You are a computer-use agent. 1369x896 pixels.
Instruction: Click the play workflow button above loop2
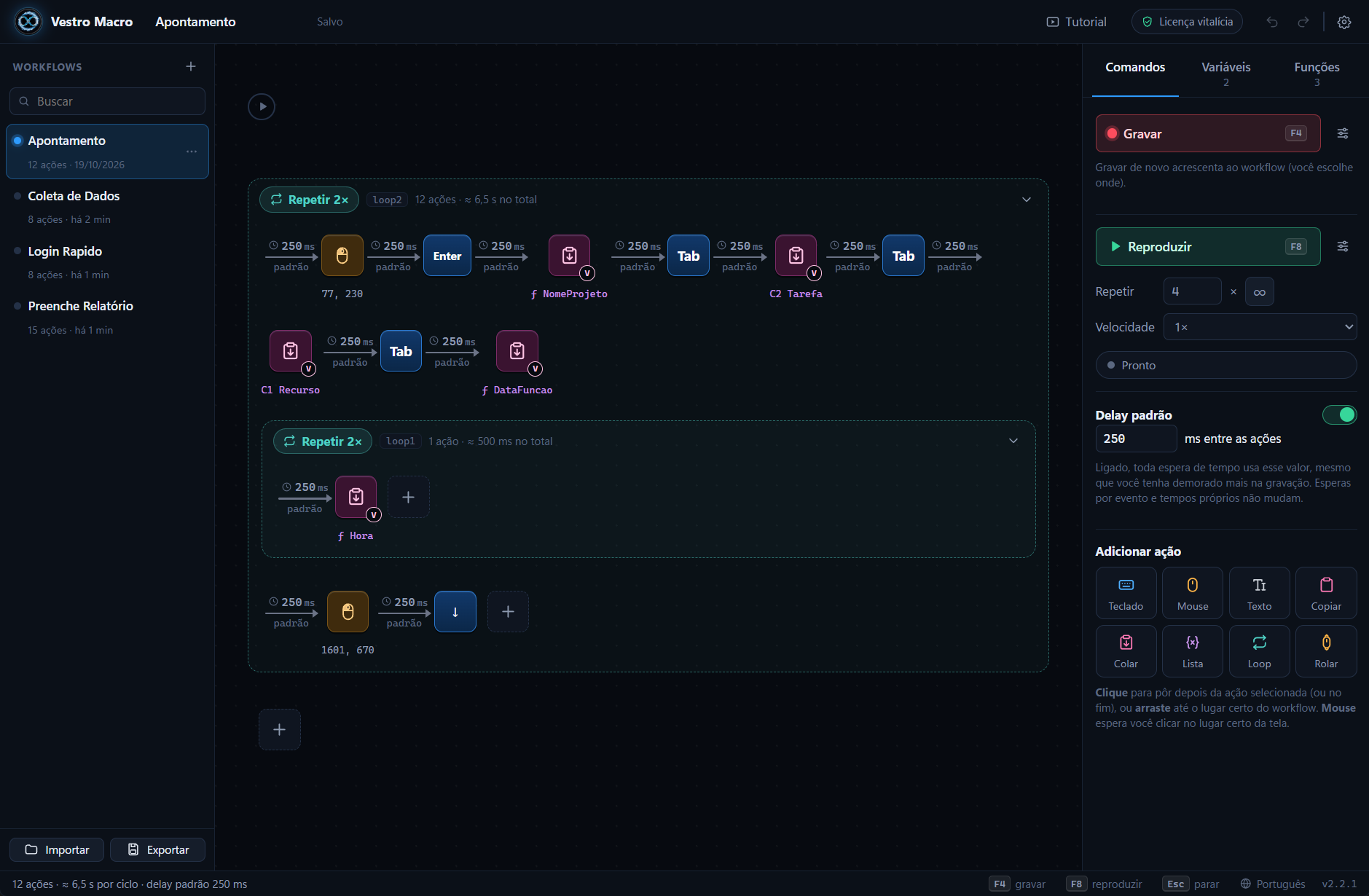point(262,106)
